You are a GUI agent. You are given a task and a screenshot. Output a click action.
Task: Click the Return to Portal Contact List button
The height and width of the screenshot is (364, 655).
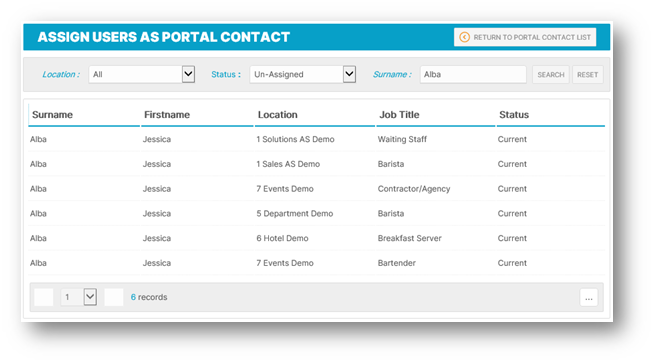pos(525,37)
